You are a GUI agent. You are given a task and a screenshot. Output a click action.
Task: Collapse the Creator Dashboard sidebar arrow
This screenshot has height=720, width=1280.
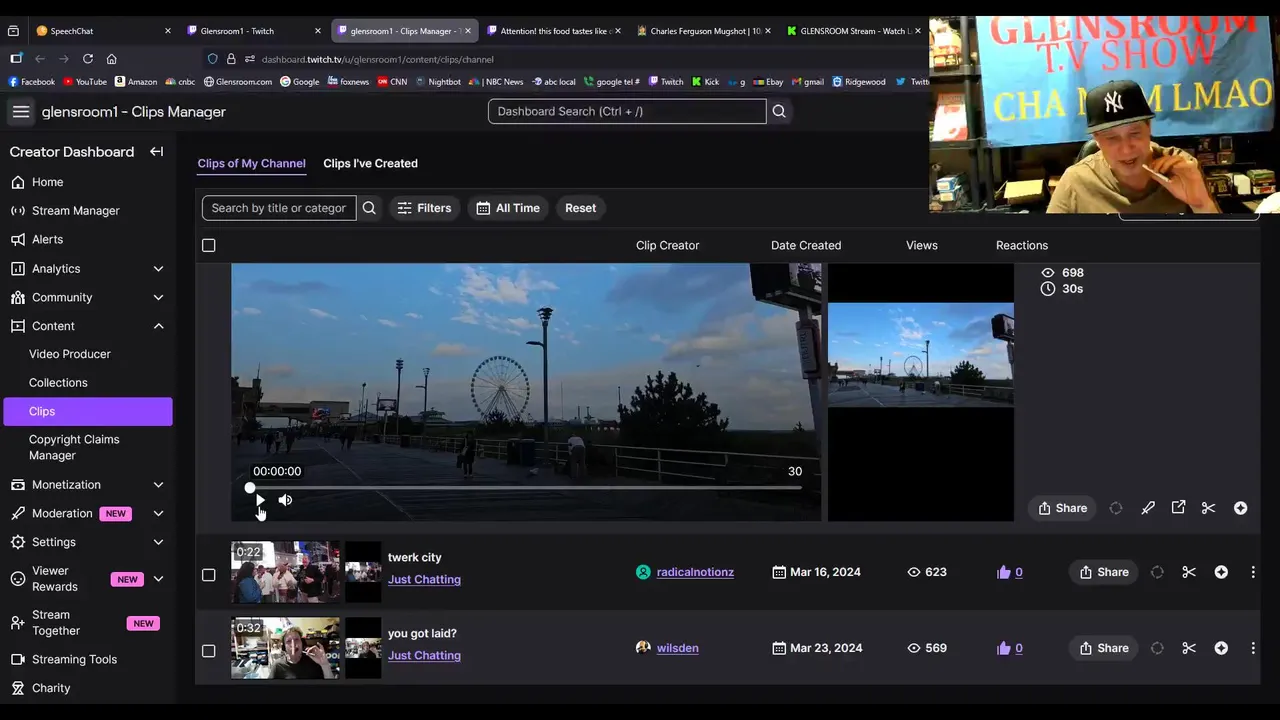point(157,152)
